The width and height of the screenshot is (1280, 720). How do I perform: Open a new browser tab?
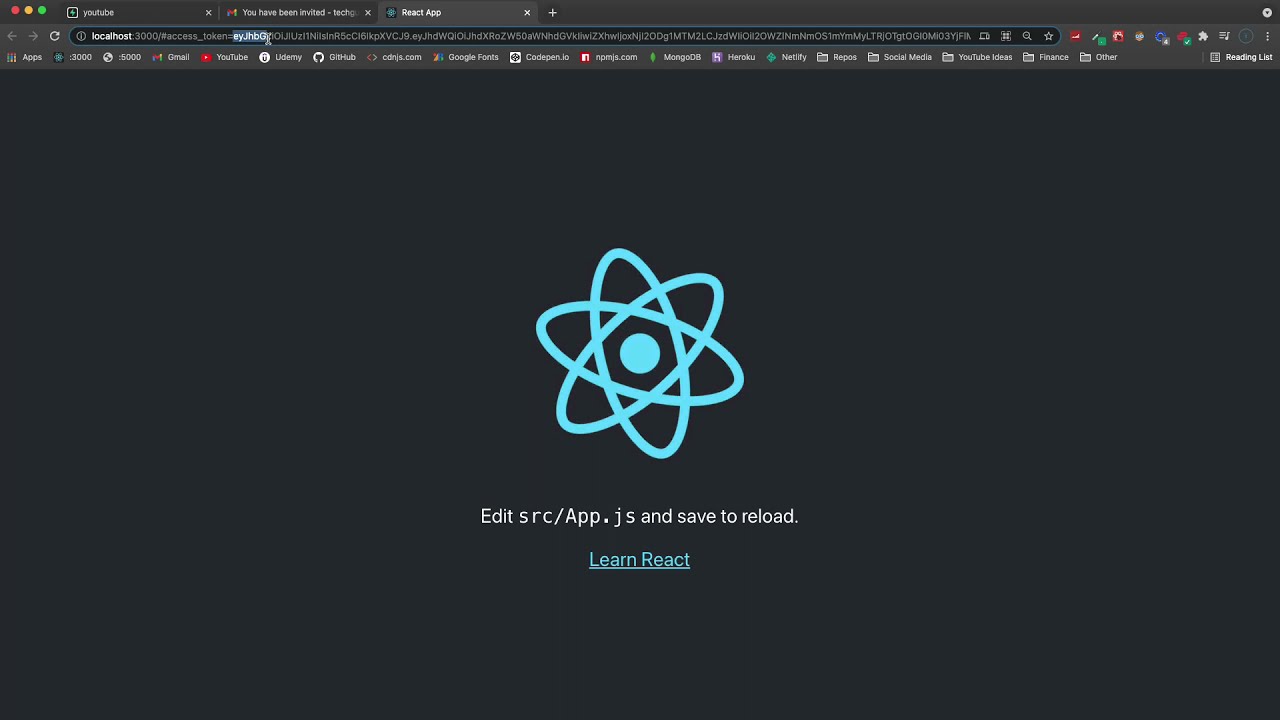pyautogui.click(x=552, y=13)
